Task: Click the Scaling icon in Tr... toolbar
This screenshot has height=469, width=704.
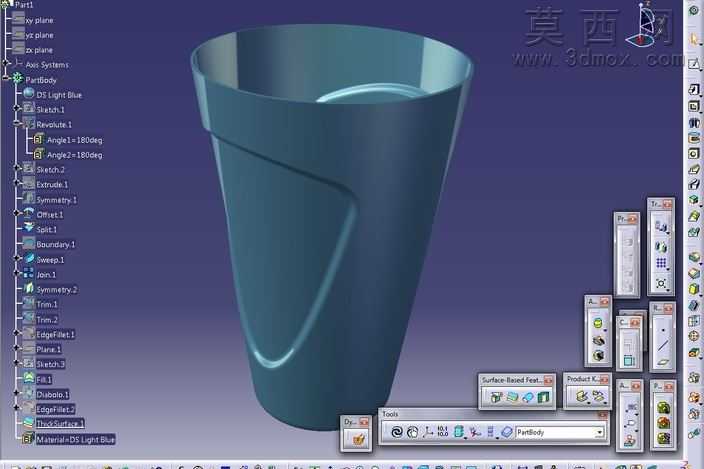Action: (x=661, y=283)
